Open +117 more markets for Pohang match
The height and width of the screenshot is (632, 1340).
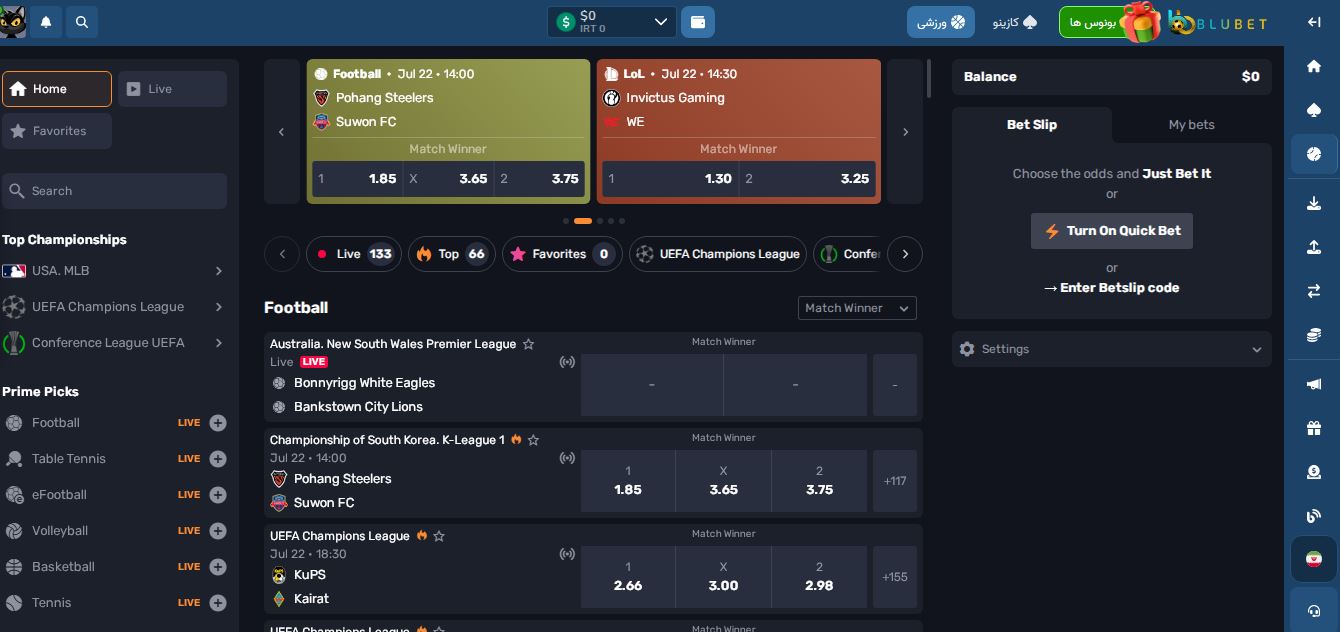coord(895,481)
